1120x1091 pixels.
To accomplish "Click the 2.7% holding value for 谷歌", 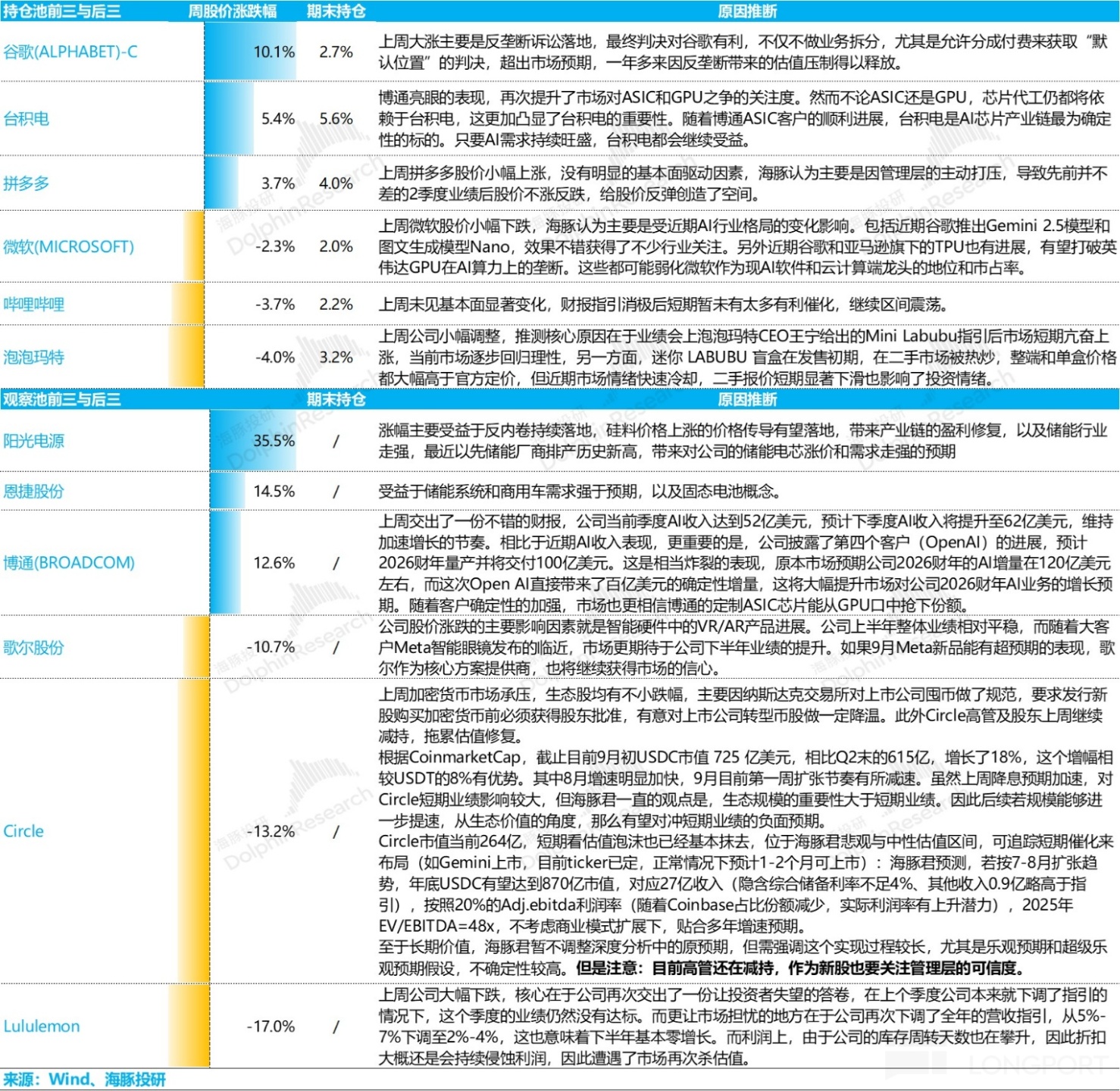I will pyautogui.click(x=336, y=52).
